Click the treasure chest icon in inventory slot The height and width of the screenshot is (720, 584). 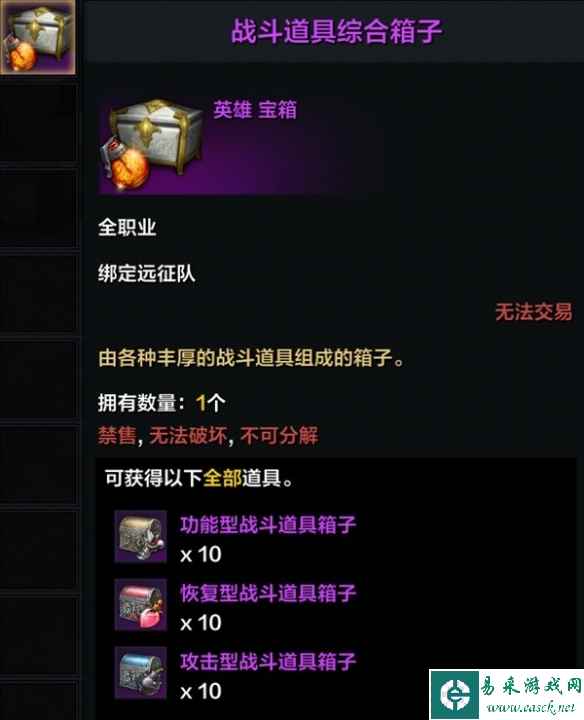pos(37,37)
